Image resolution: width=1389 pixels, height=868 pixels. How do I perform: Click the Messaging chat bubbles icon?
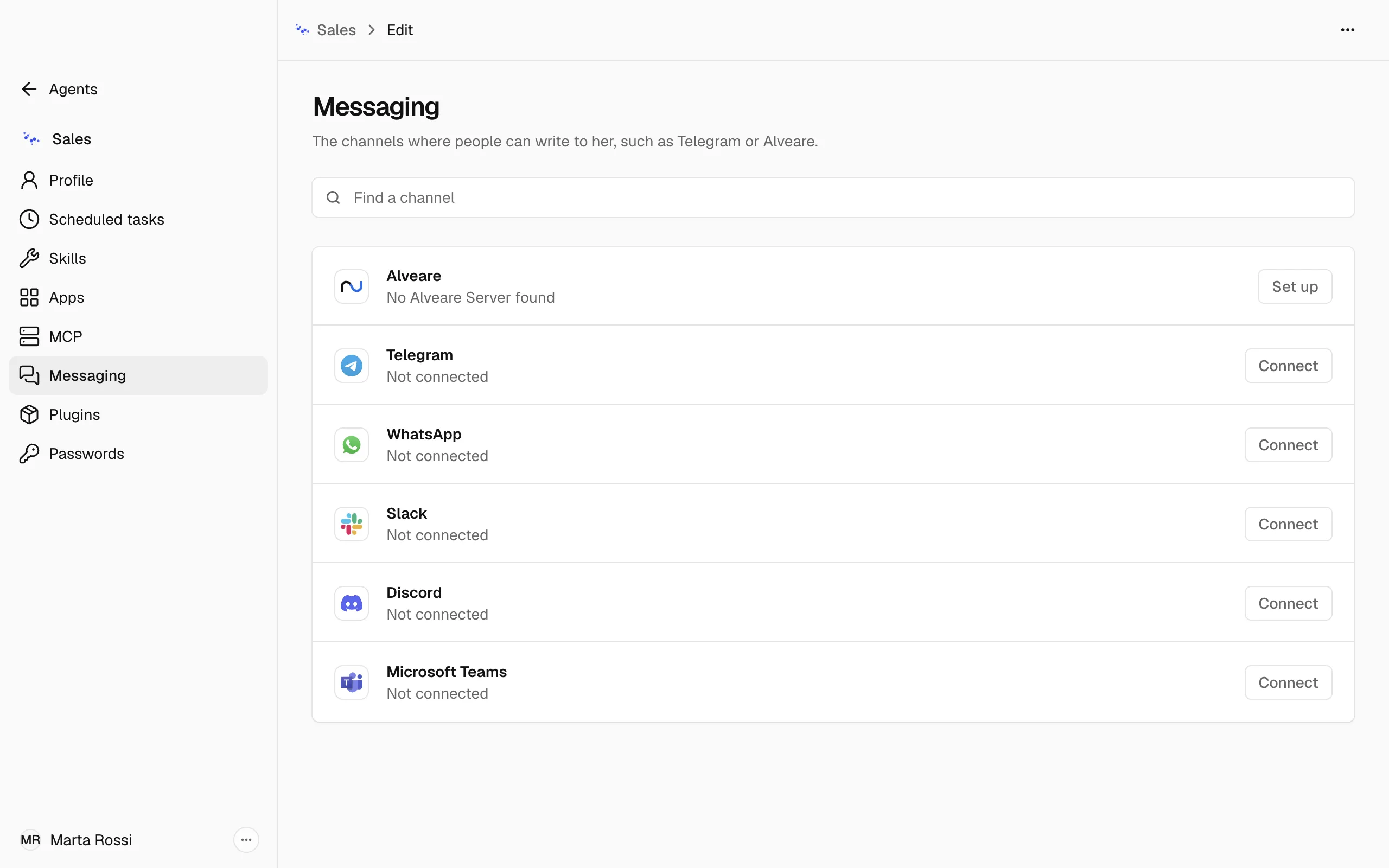pos(29,375)
